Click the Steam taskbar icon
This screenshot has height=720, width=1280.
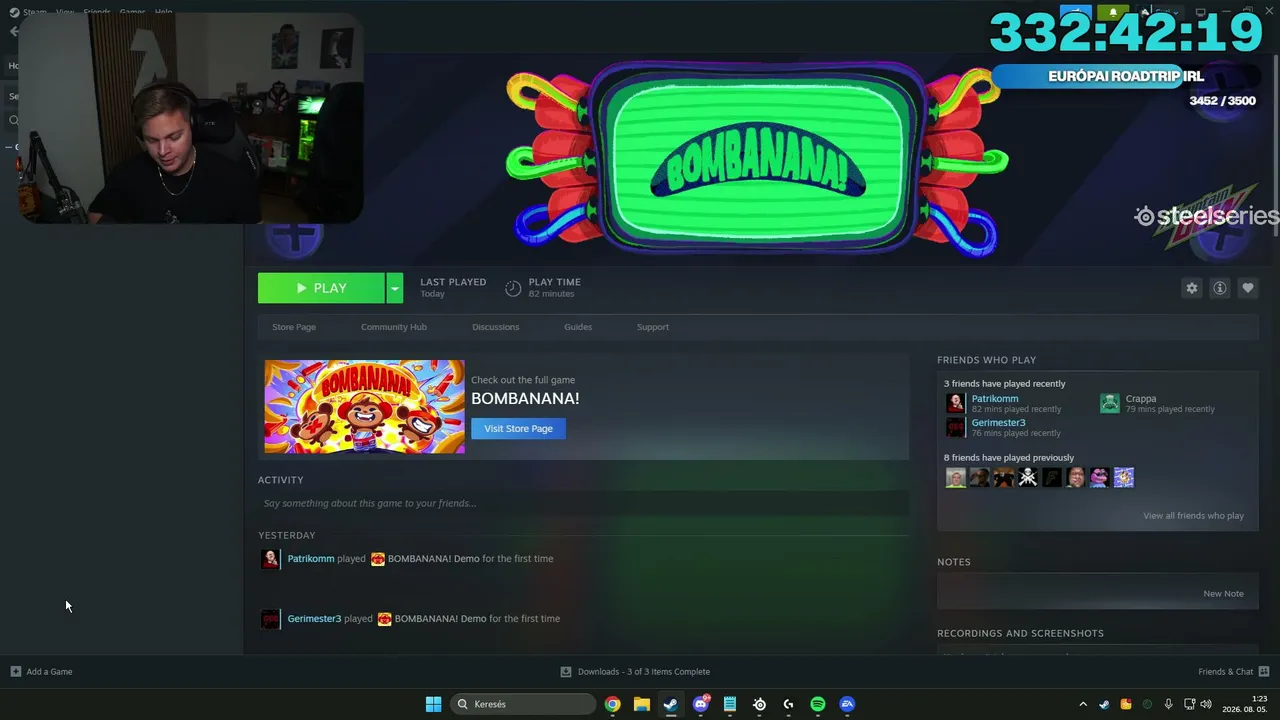(x=670, y=704)
